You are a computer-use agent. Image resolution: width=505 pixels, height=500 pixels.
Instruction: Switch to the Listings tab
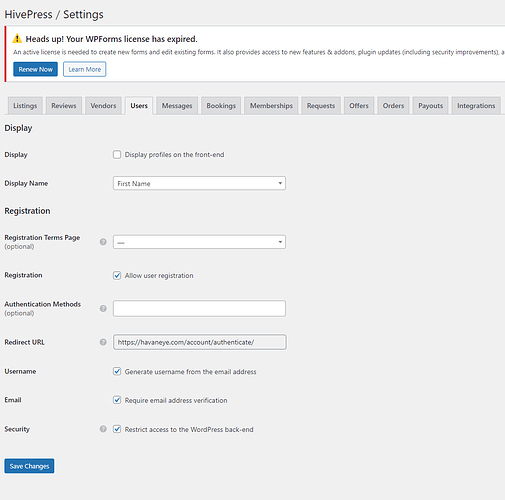tap(25, 106)
